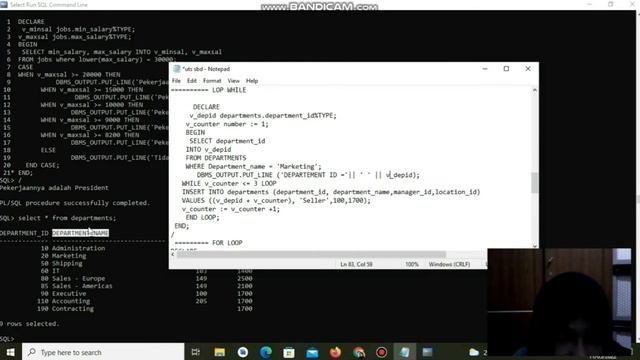
Task: Switch to Notepad via its taskbar icon
Action: [405, 352]
